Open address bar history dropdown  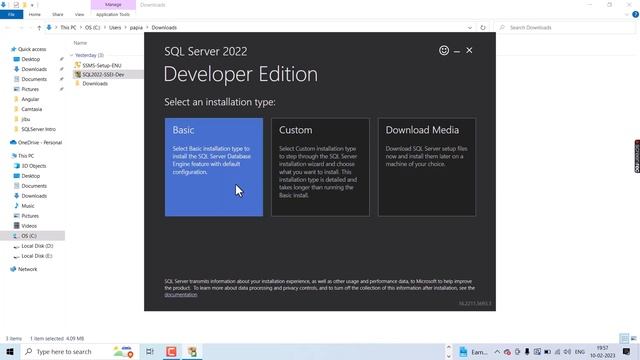pos(470,28)
